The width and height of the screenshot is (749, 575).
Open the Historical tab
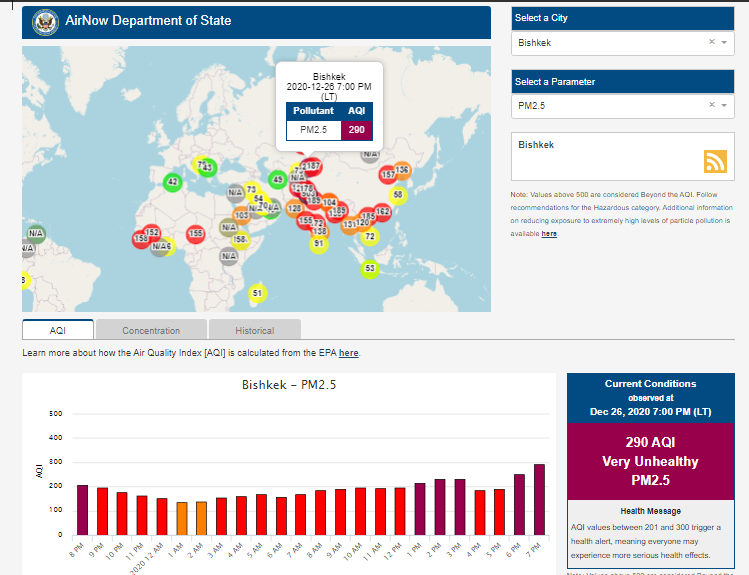pyautogui.click(x=255, y=330)
